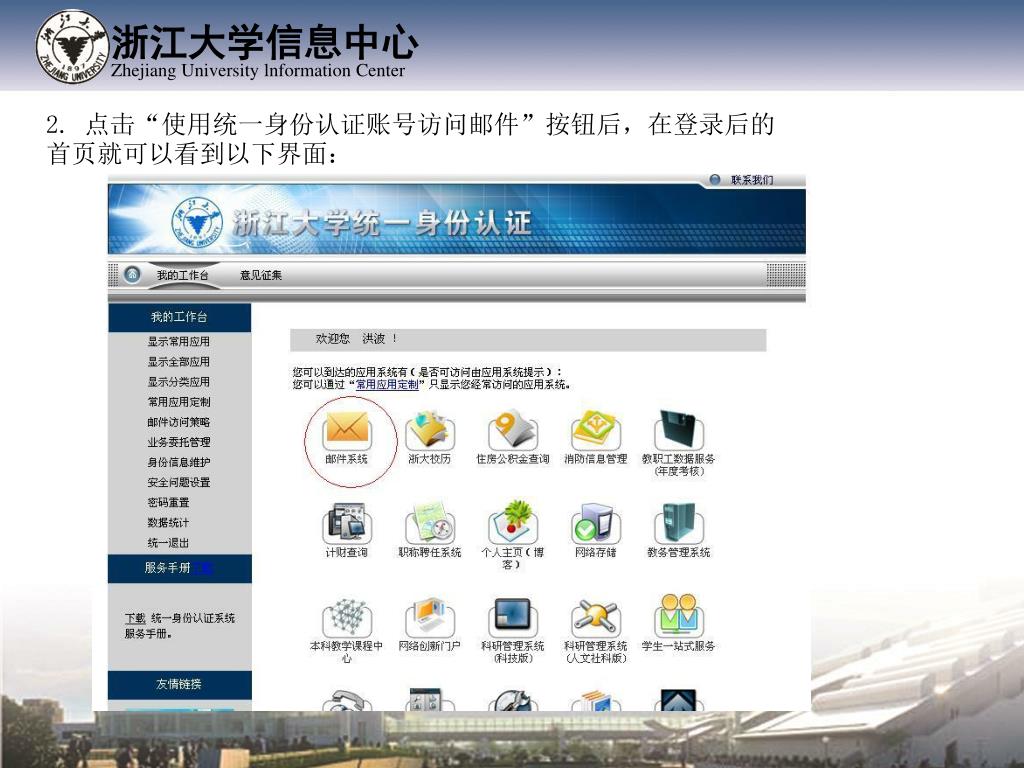This screenshot has height=768, width=1024.
Task: Choose 显示全部应用 in the sidebar
Action: 179,362
